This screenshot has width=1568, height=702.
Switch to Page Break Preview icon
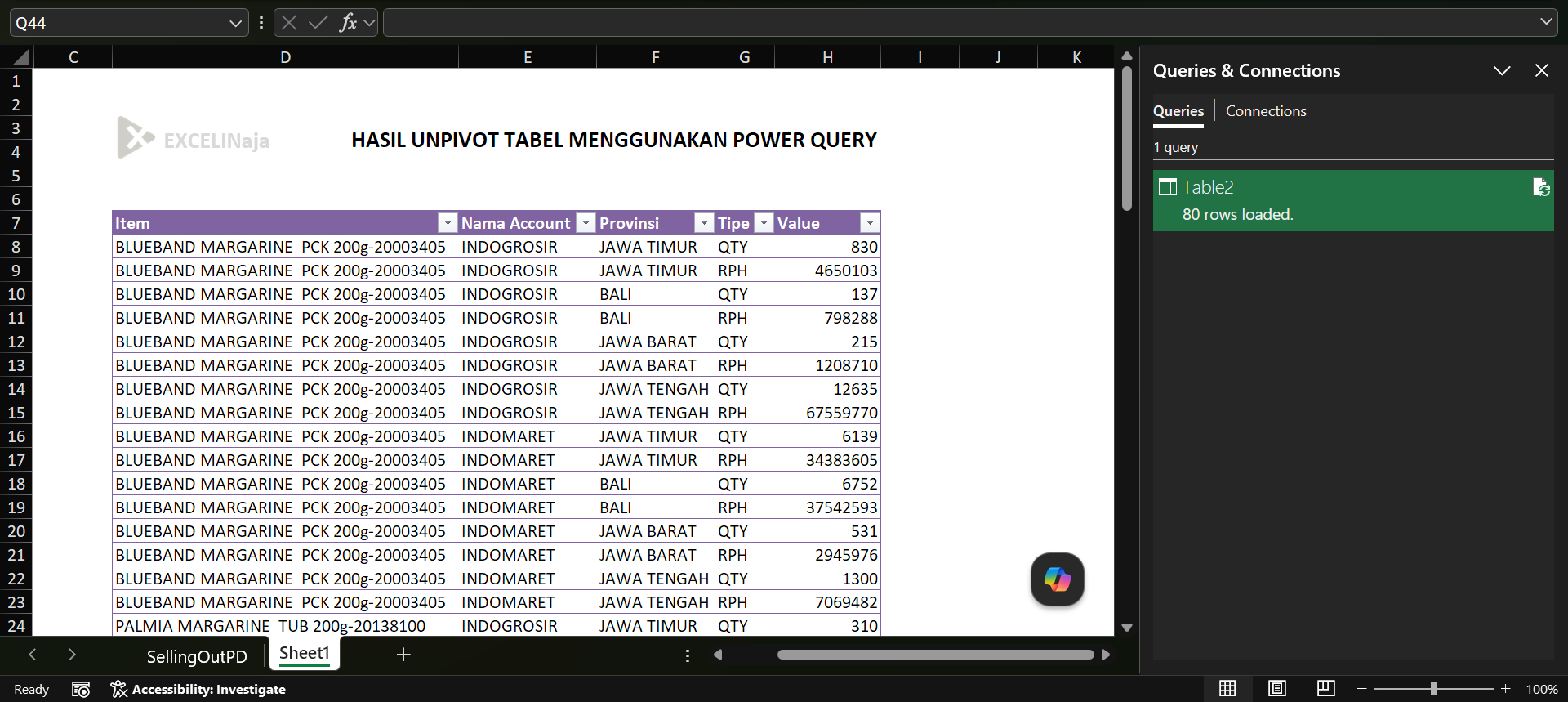pos(1326,689)
